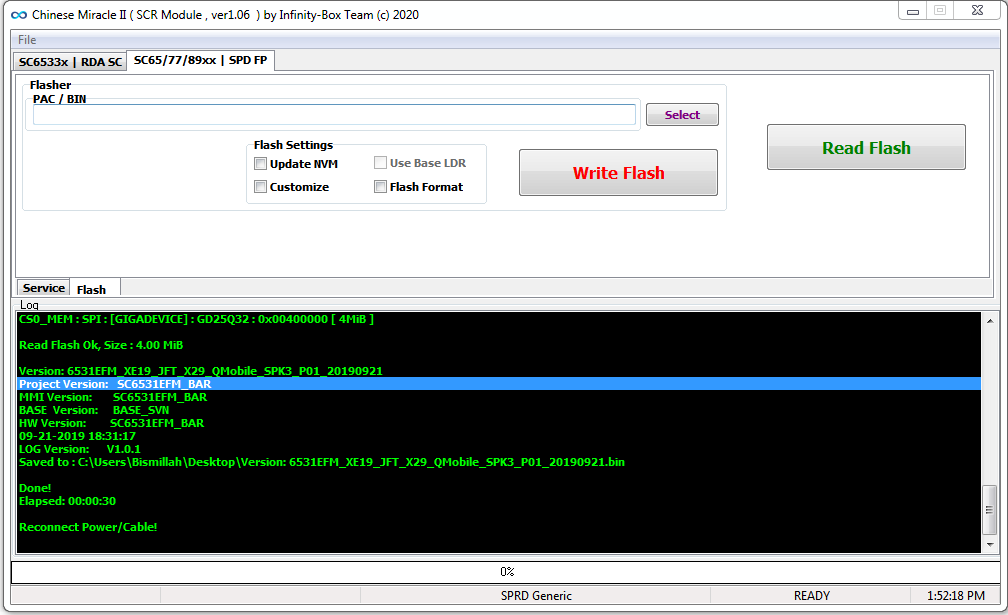Click the Read Flash button

pos(866,148)
